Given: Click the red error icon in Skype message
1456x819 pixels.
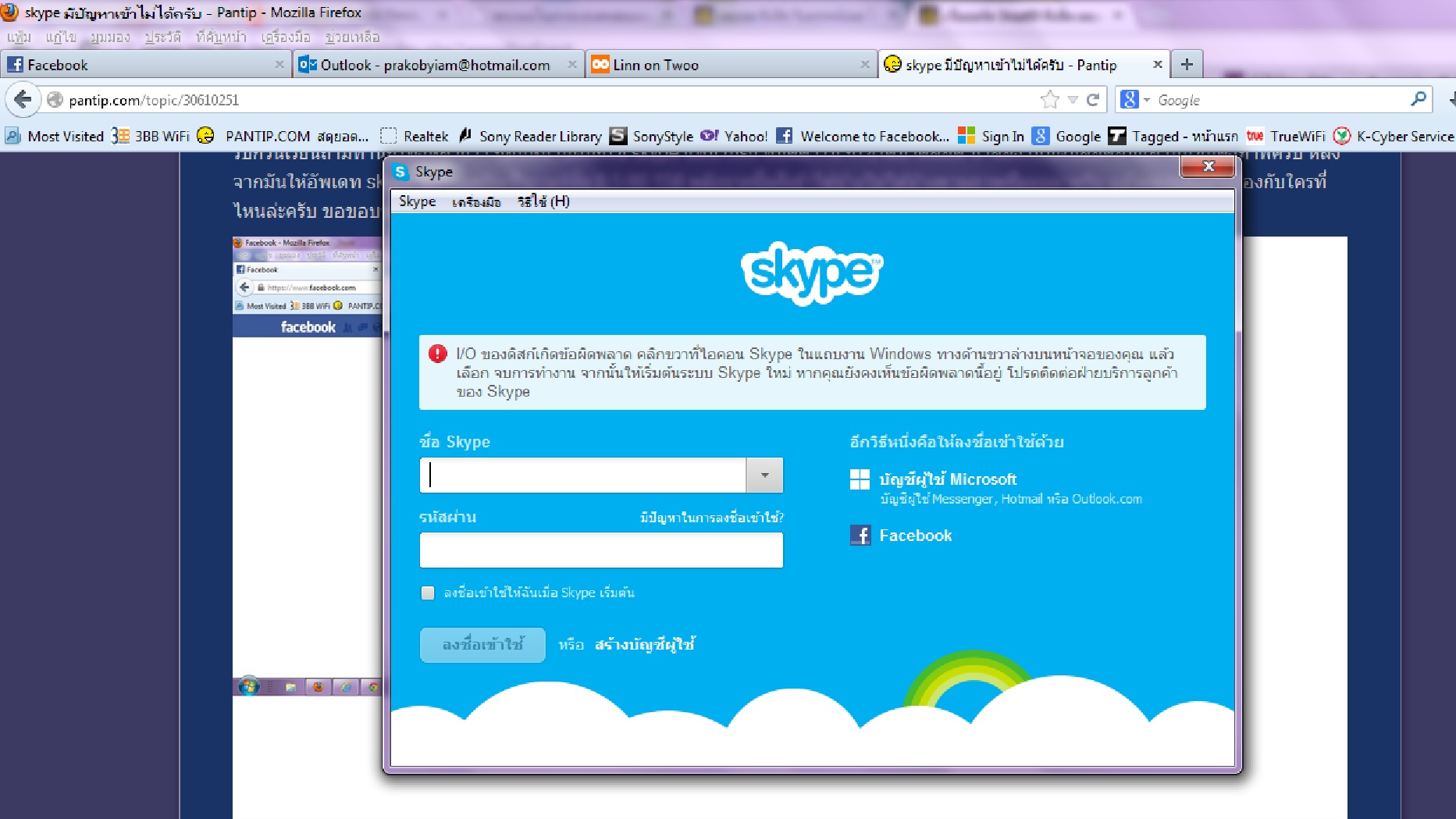Looking at the screenshot, I should pos(437,354).
